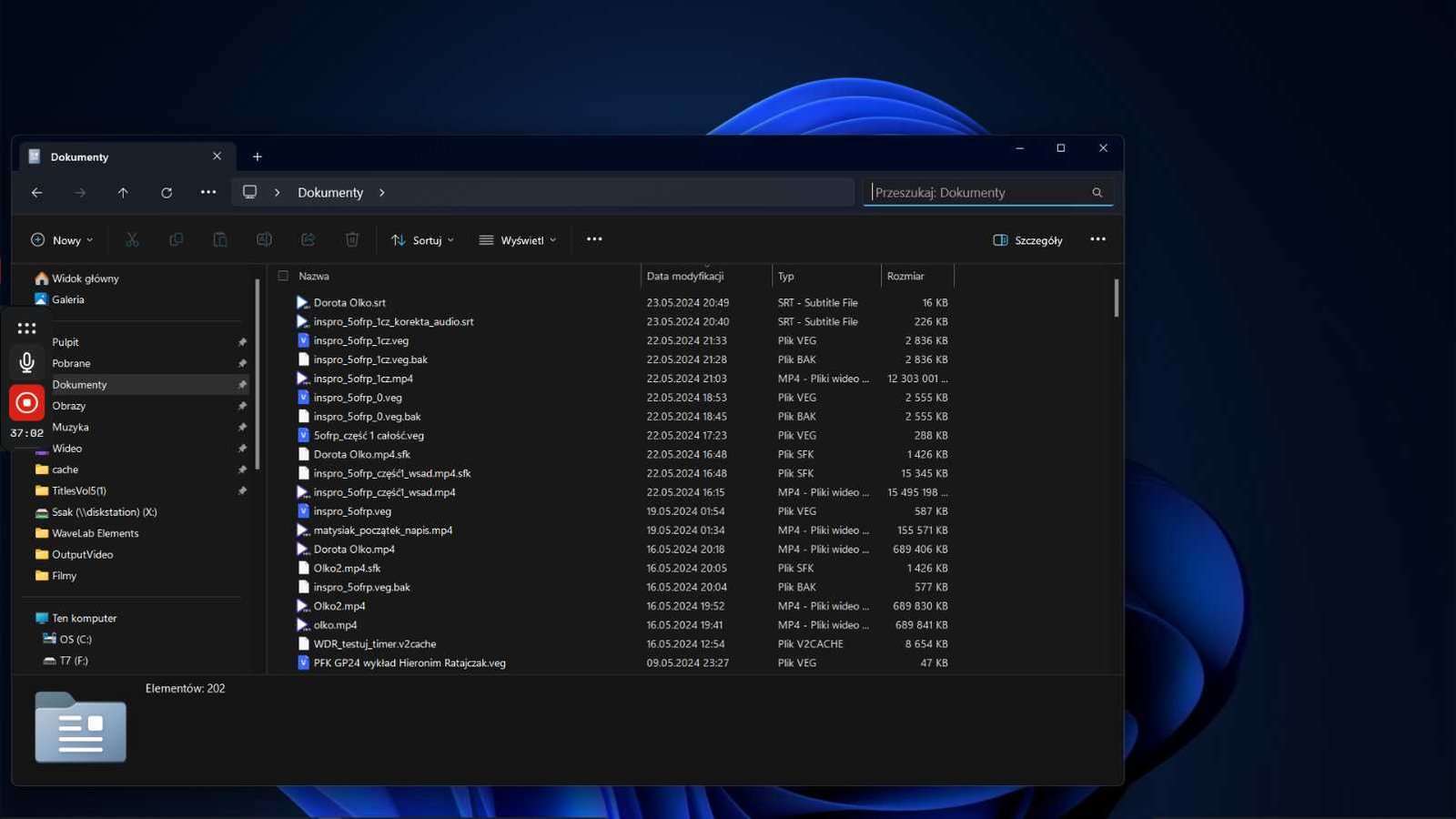Open the Sortuj dropdown
Viewport: 1456px width, 819px height.
(x=422, y=240)
